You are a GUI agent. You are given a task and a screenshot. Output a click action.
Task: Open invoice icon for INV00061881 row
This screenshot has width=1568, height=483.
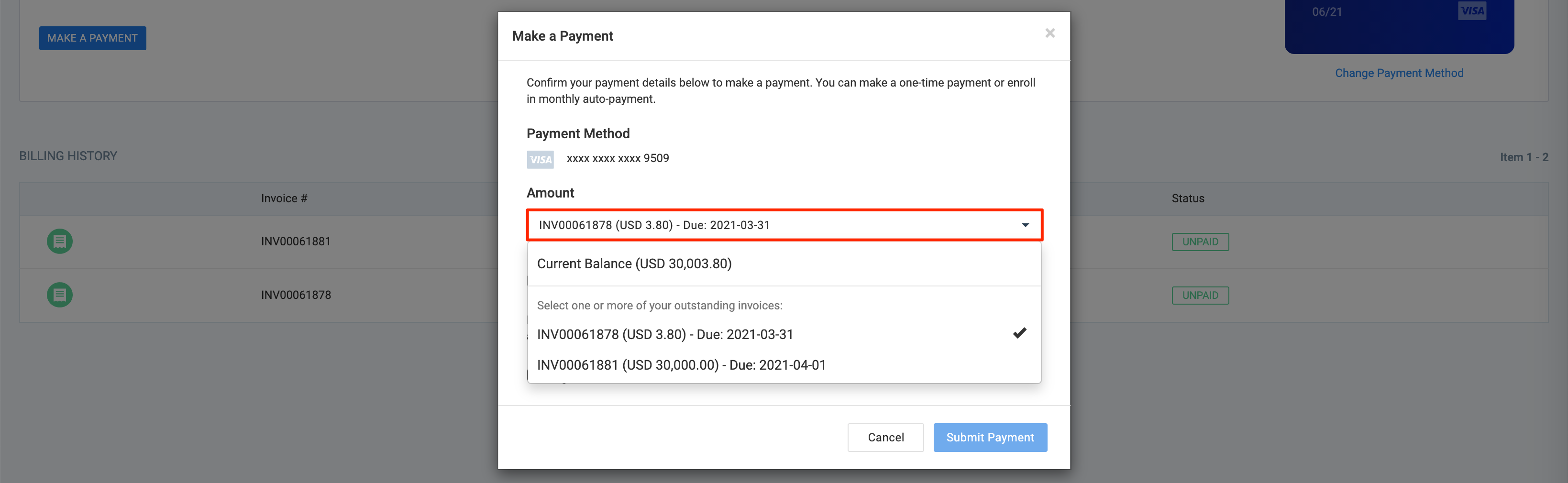[x=60, y=241]
